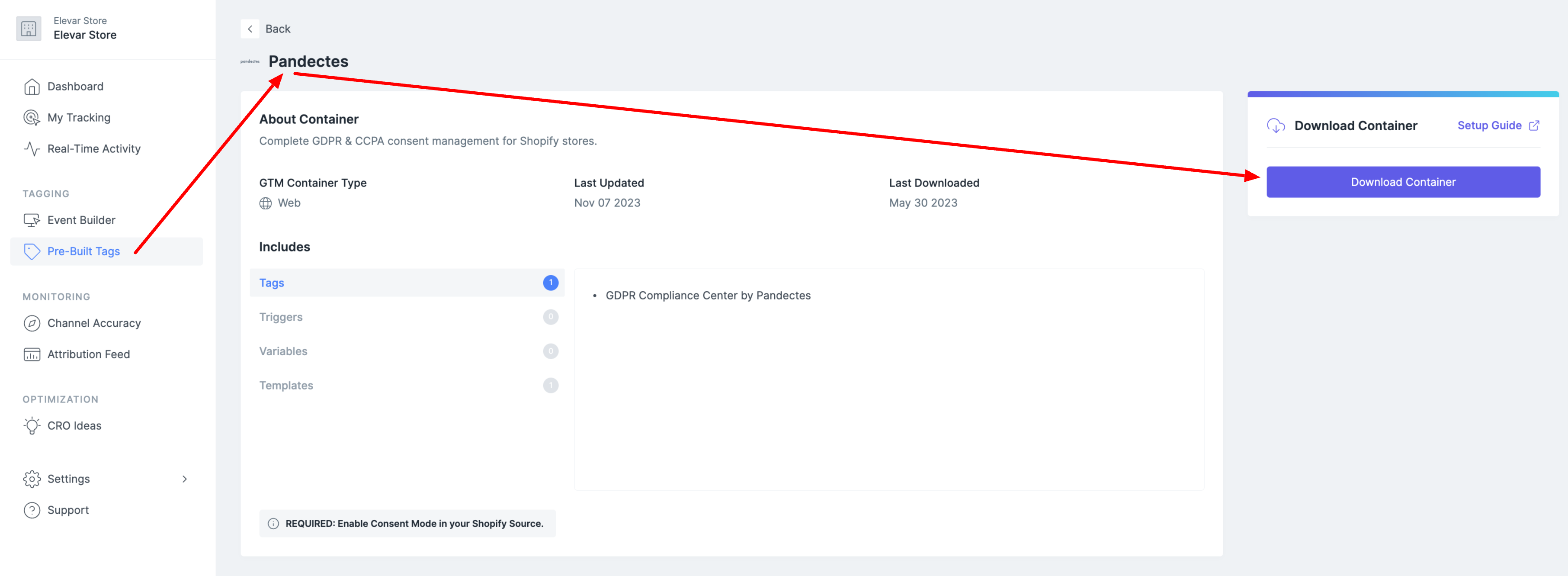The width and height of the screenshot is (1568, 576).
Task: Open Settings from the sidebar
Action: click(x=68, y=479)
